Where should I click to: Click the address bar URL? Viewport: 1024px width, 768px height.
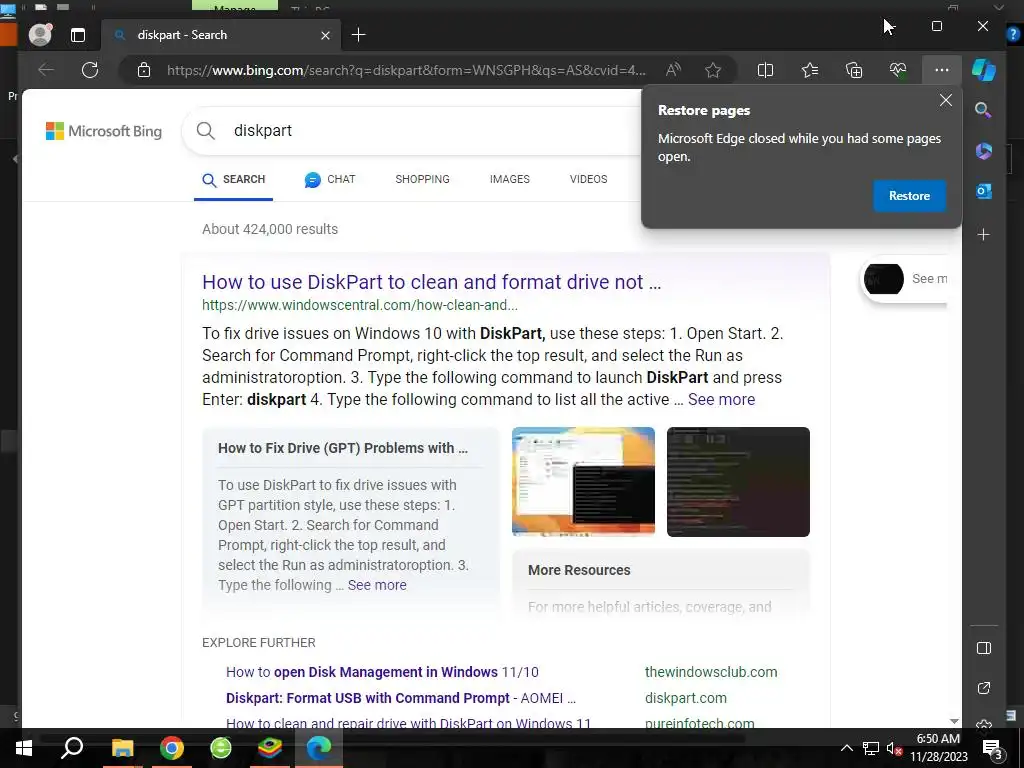click(406, 70)
